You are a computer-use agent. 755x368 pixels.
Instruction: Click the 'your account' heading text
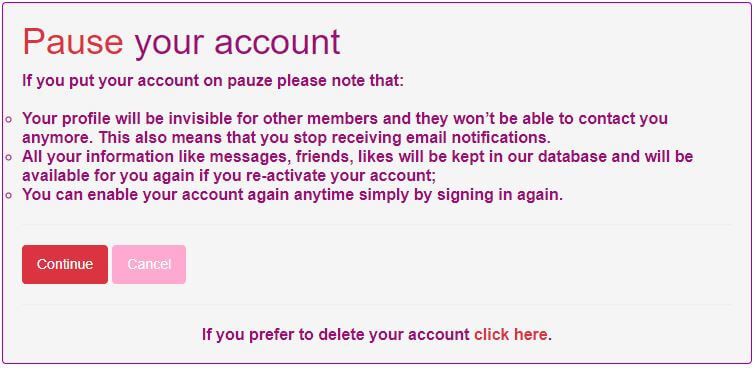pyautogui.click(x=237, y=44)
